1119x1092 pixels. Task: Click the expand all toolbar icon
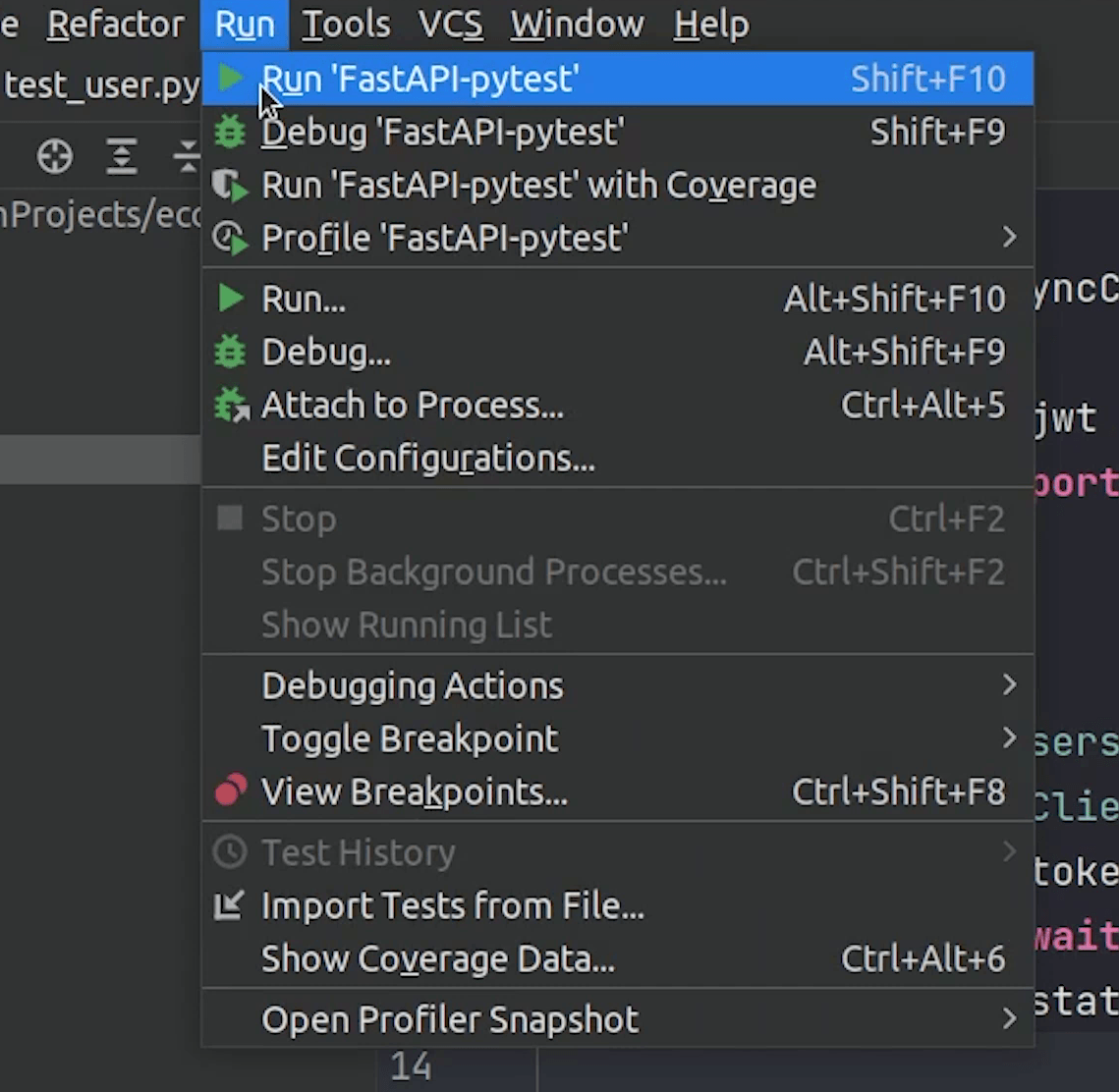[122, 156]
